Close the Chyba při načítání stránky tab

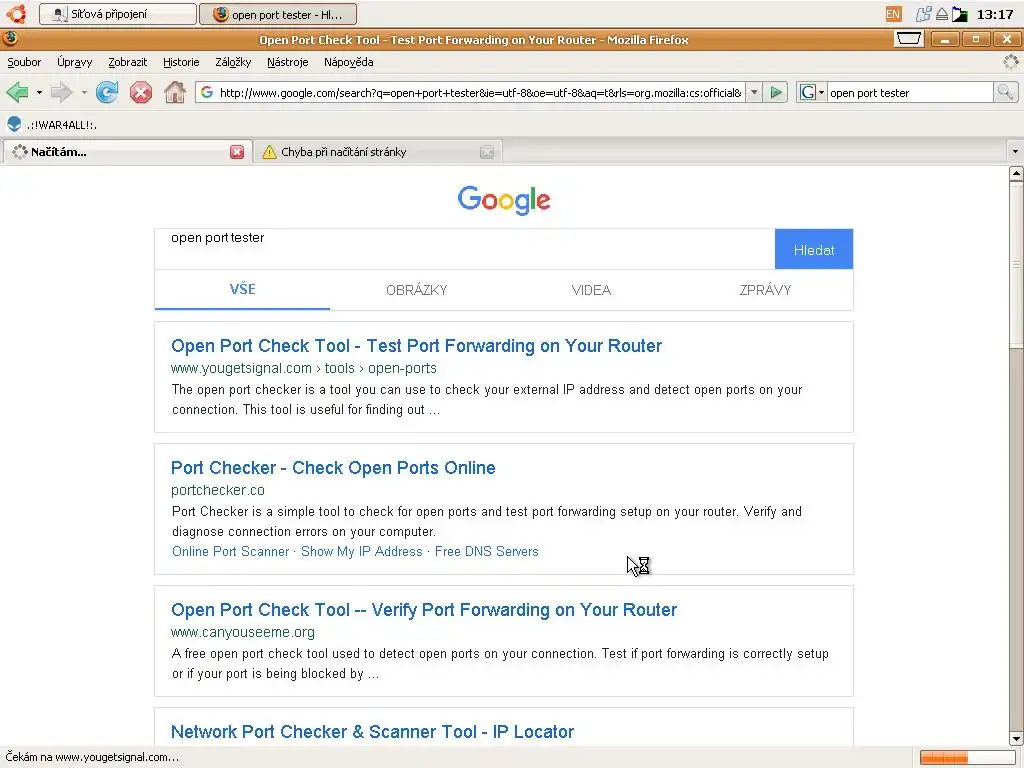coord(487,152)
